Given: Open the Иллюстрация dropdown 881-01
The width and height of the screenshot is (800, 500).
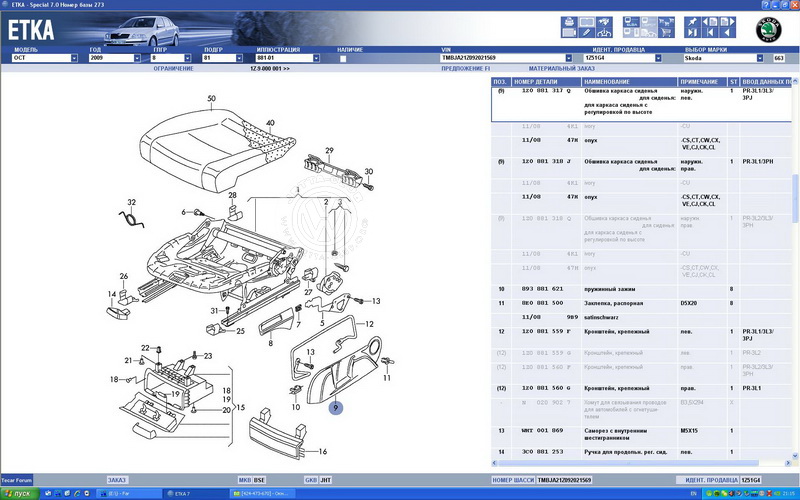Looking at the screenshot, I should click(316, 58).
